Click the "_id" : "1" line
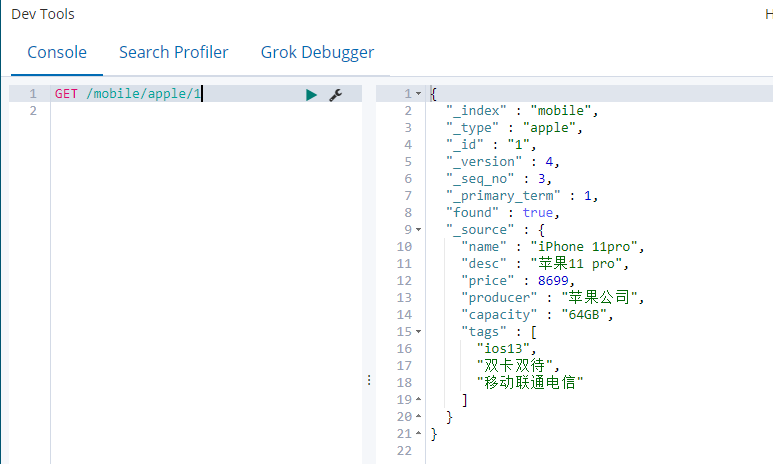Image resolution: width=773 pixels, height=464 pixels. (x=491, y=145)
